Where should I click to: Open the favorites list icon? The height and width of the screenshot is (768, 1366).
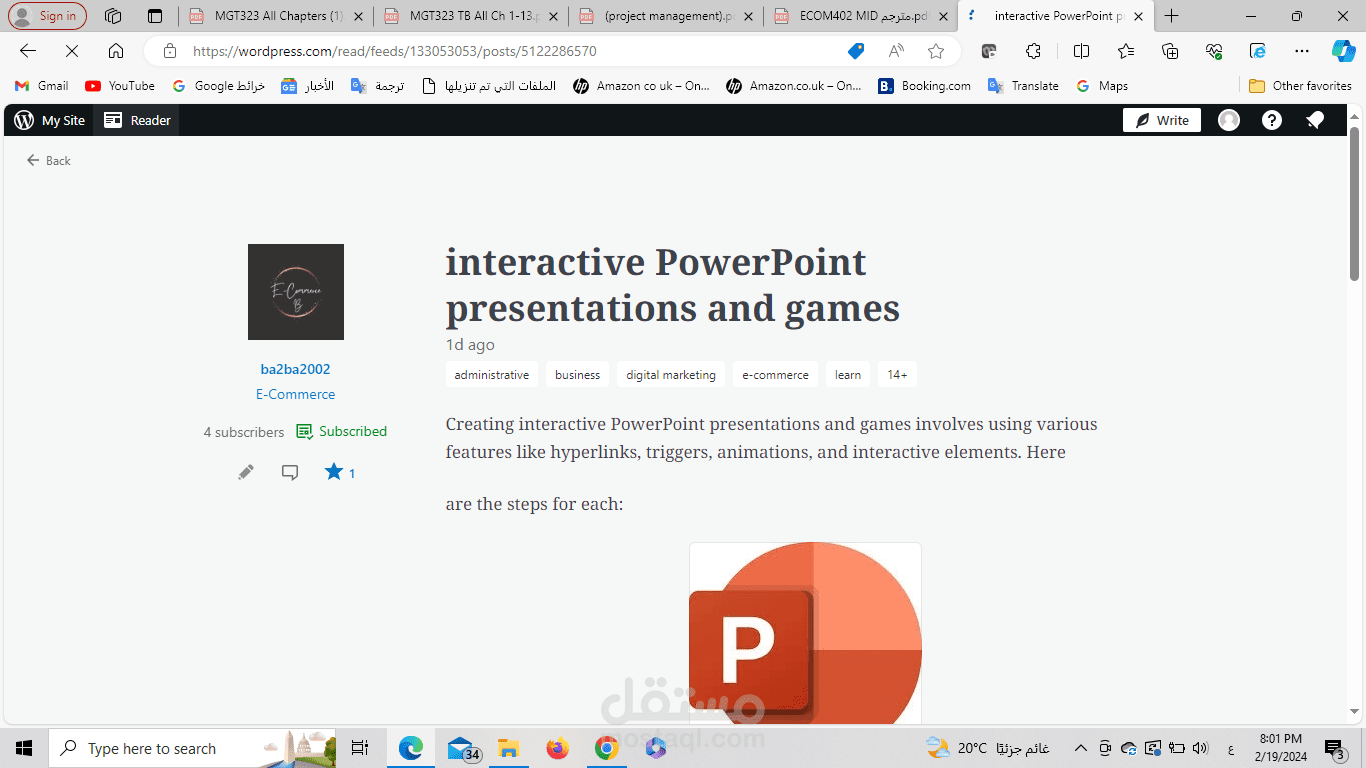pos(1126,51)
